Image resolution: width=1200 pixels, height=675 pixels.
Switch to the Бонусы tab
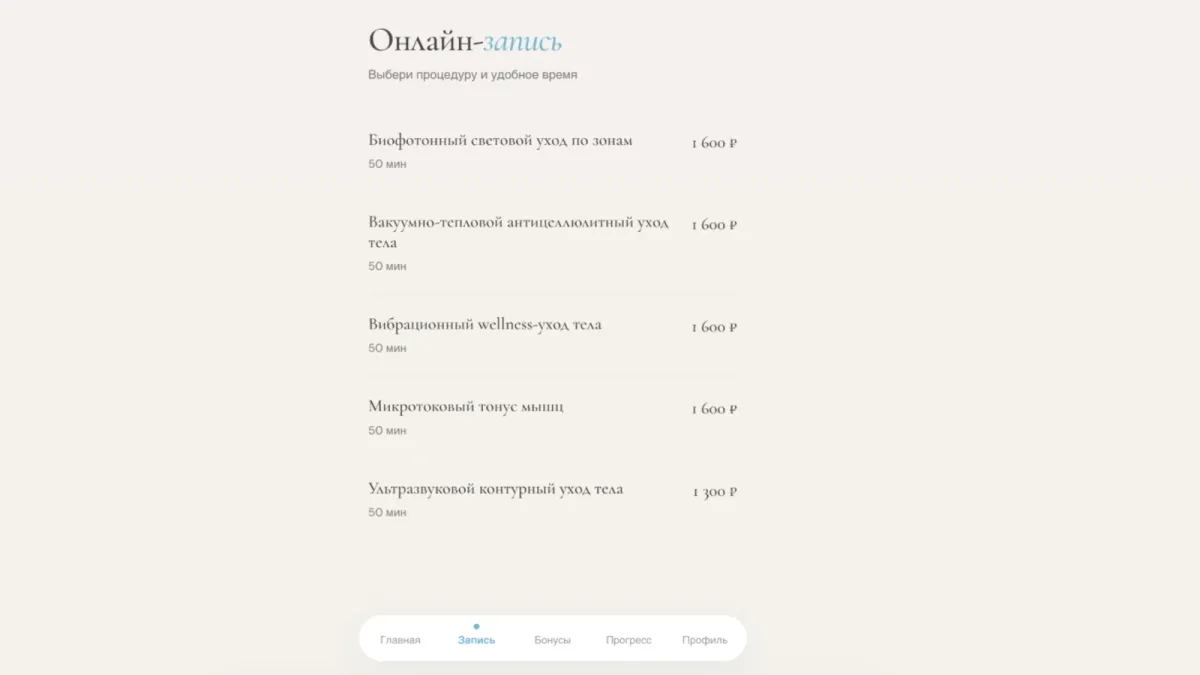pyautogui.click(x=552, y=640)
